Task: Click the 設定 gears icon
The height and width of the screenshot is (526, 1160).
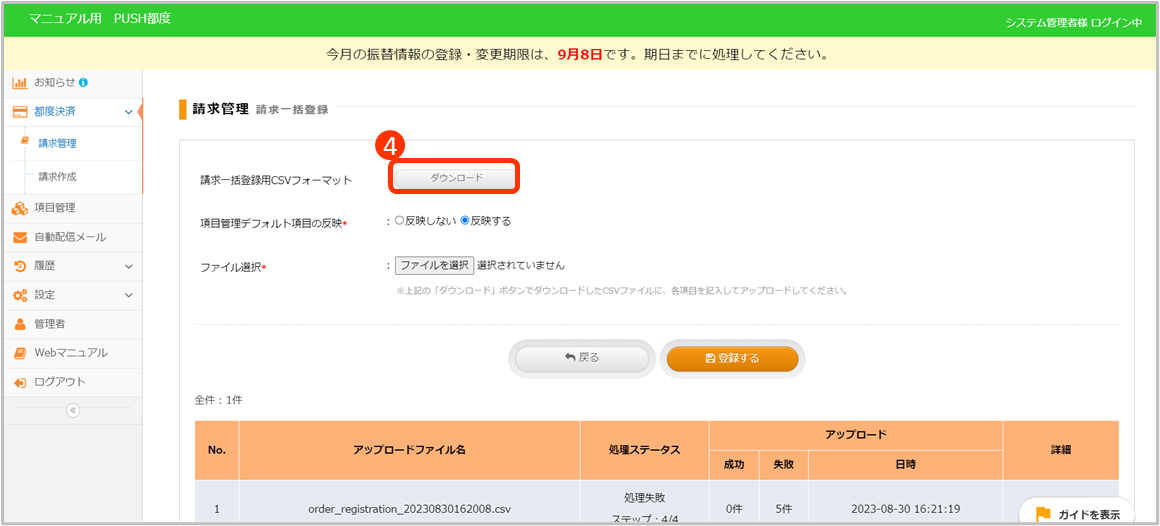Action: [20, 295]
